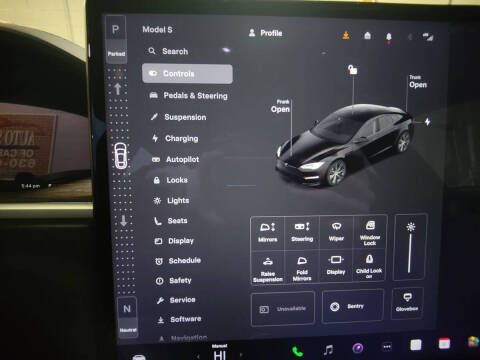480x360 pixels.
Task: Open the colorful Toybox app icon
Action: click(474, 342)
